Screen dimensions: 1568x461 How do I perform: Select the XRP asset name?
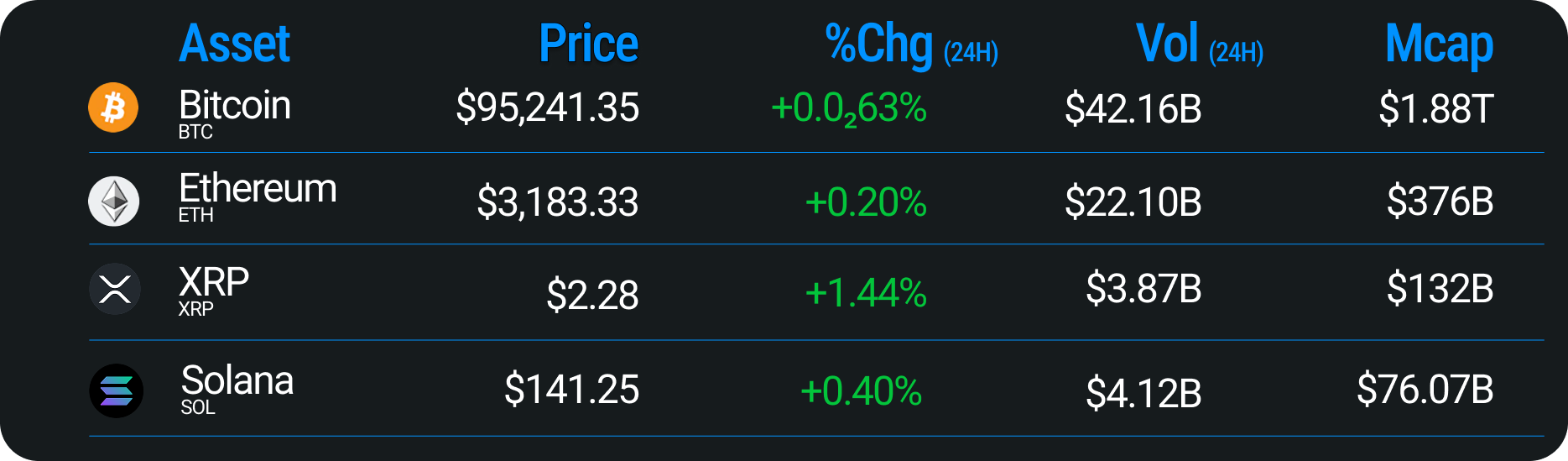213,283
